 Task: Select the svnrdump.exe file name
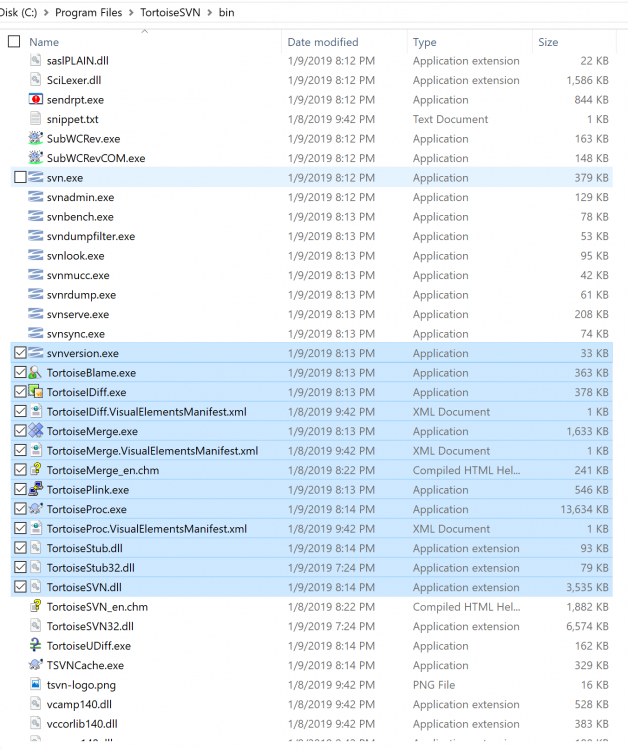[x=81, y=295]
